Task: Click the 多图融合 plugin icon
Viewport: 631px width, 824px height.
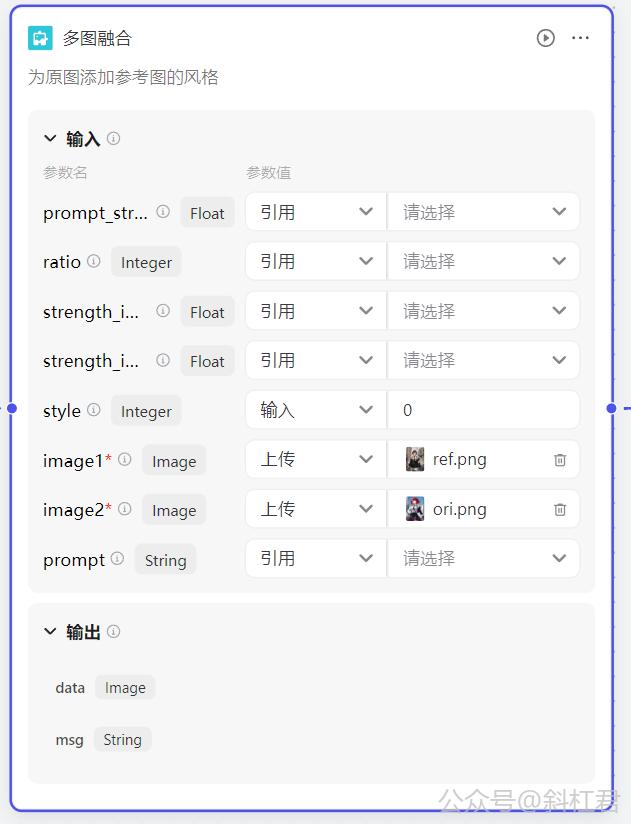Action: (40, 38)
